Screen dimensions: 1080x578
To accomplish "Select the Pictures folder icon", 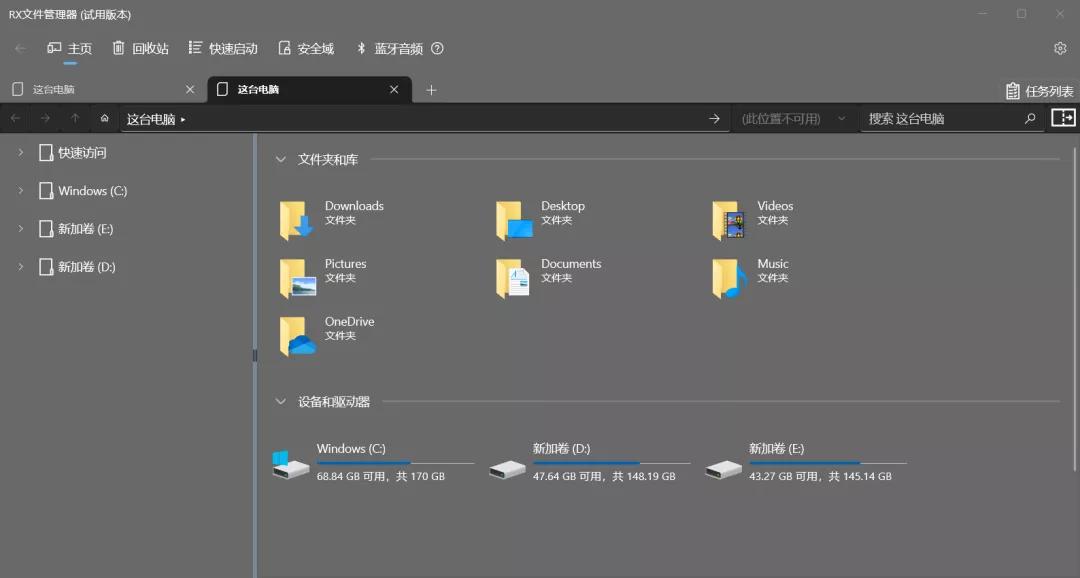I will click(298, 278).
